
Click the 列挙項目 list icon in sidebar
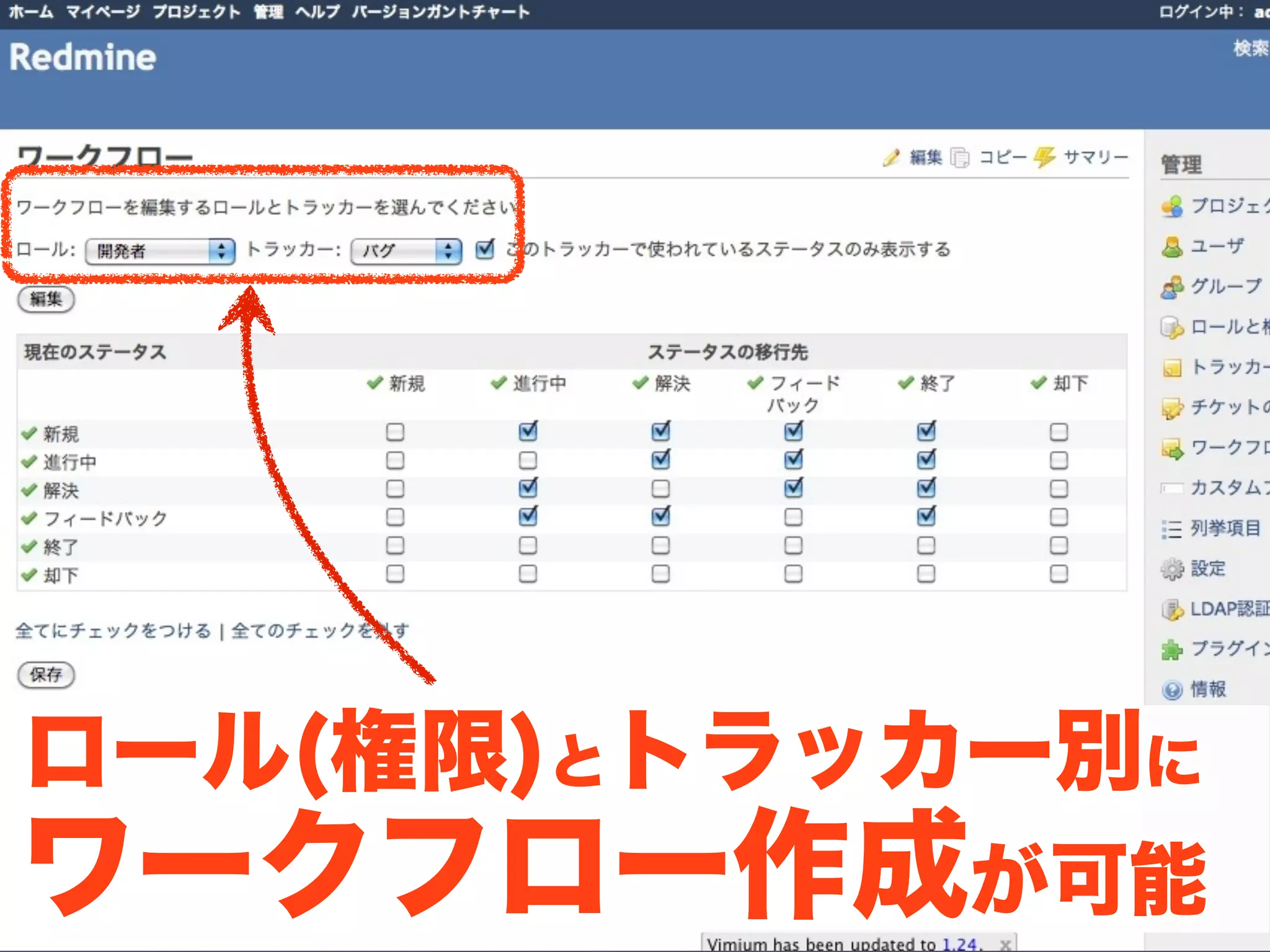(x=1172, y=529)
